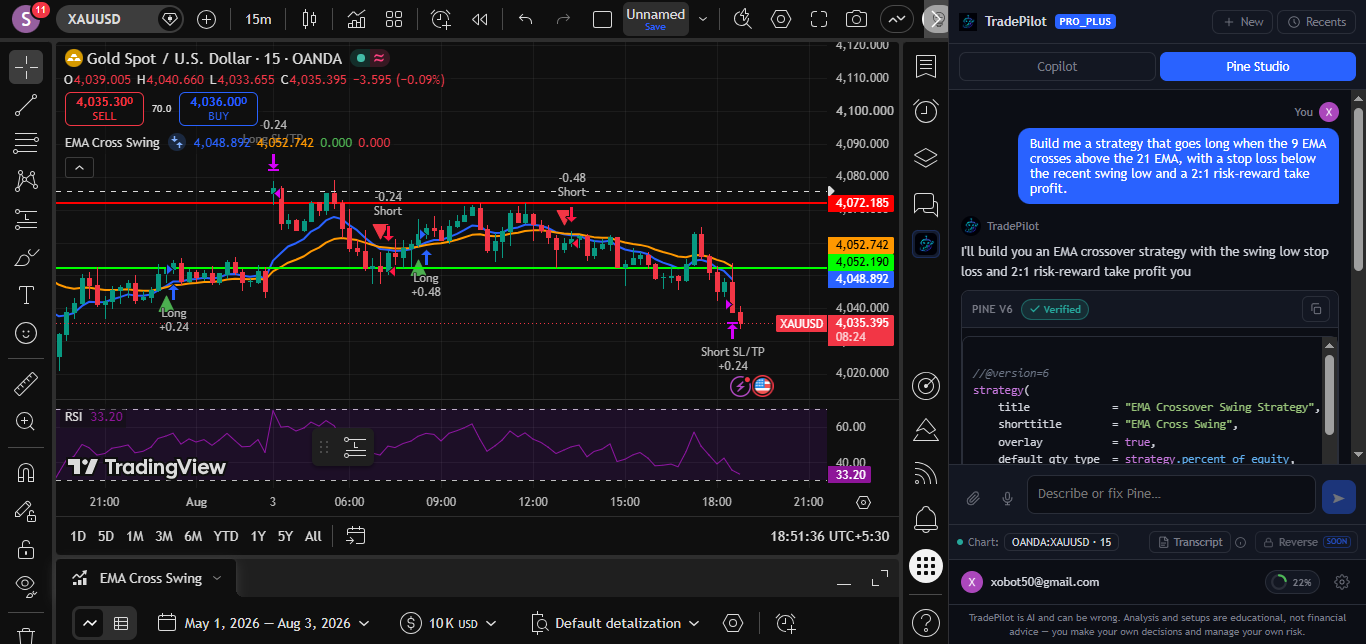
Task: Open watchlist panel in right sidebar
Action: coord(926,66)
